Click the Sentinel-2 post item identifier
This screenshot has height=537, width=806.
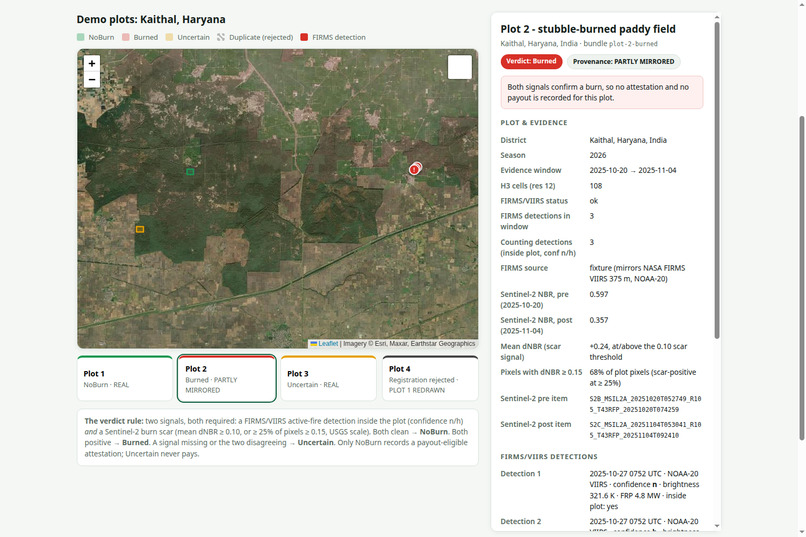coord(645,430)
